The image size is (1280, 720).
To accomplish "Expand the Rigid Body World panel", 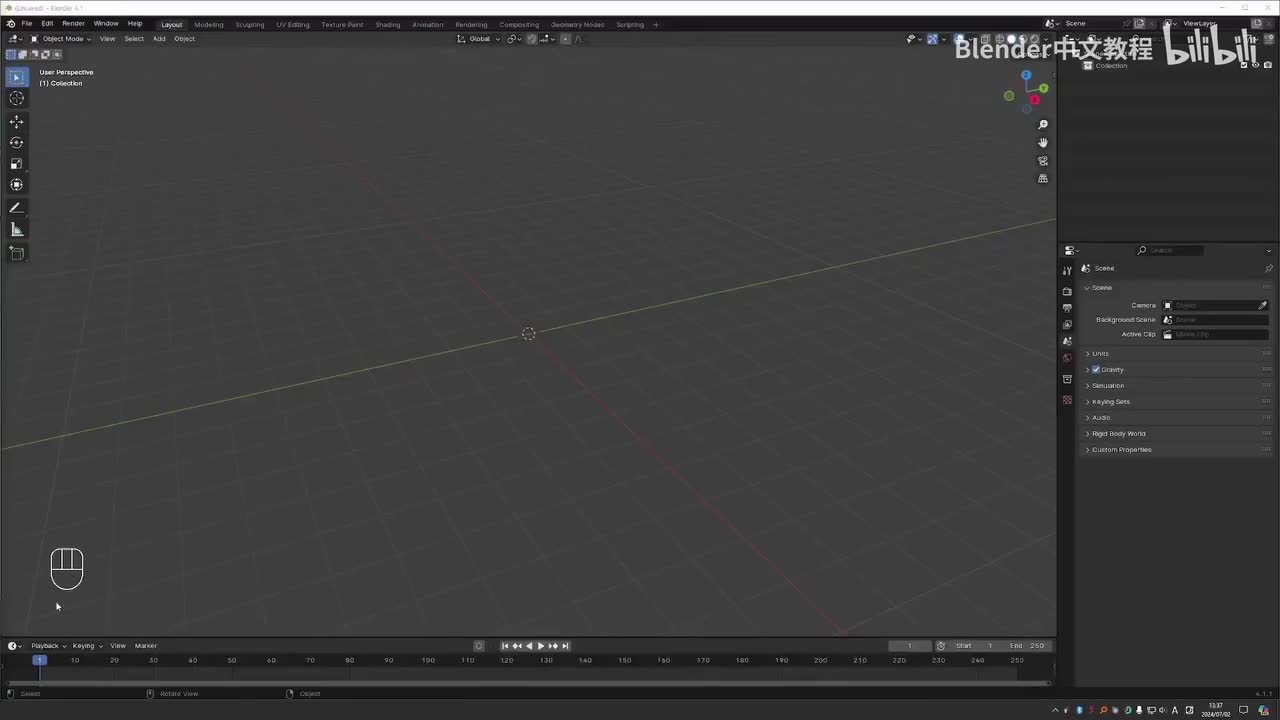I will (x=1119, y=434).
